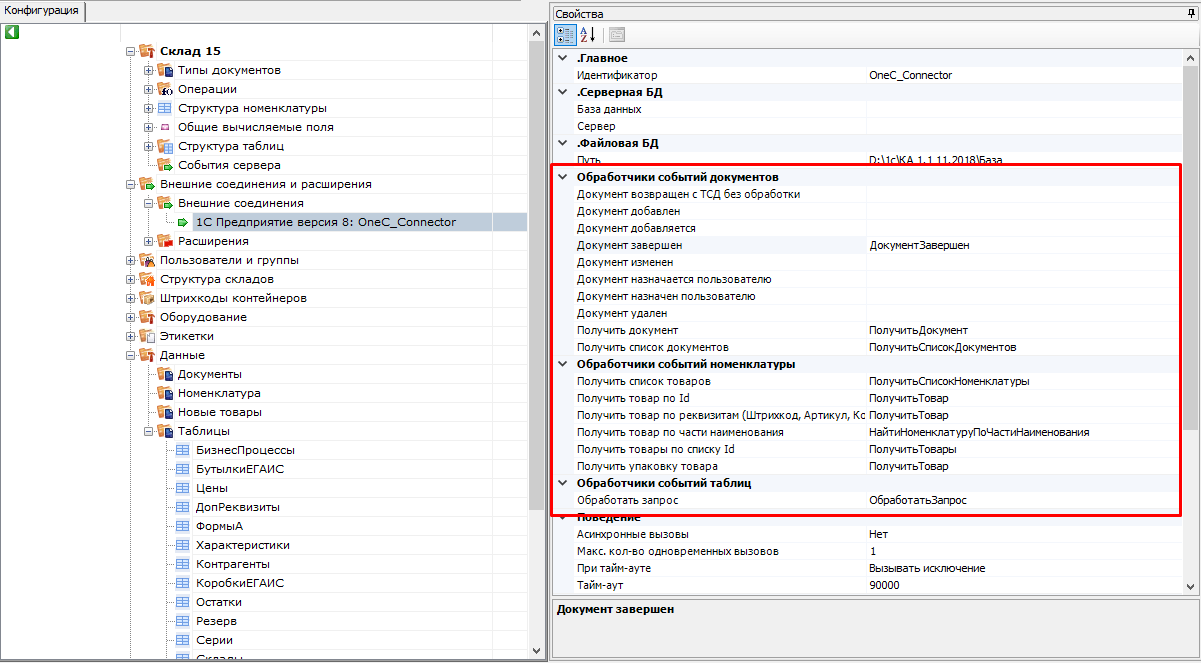Click the Структура номенклатуры table icon
Screen dimensions: 1201x663
pyautogui.click(x=166, y=108)
